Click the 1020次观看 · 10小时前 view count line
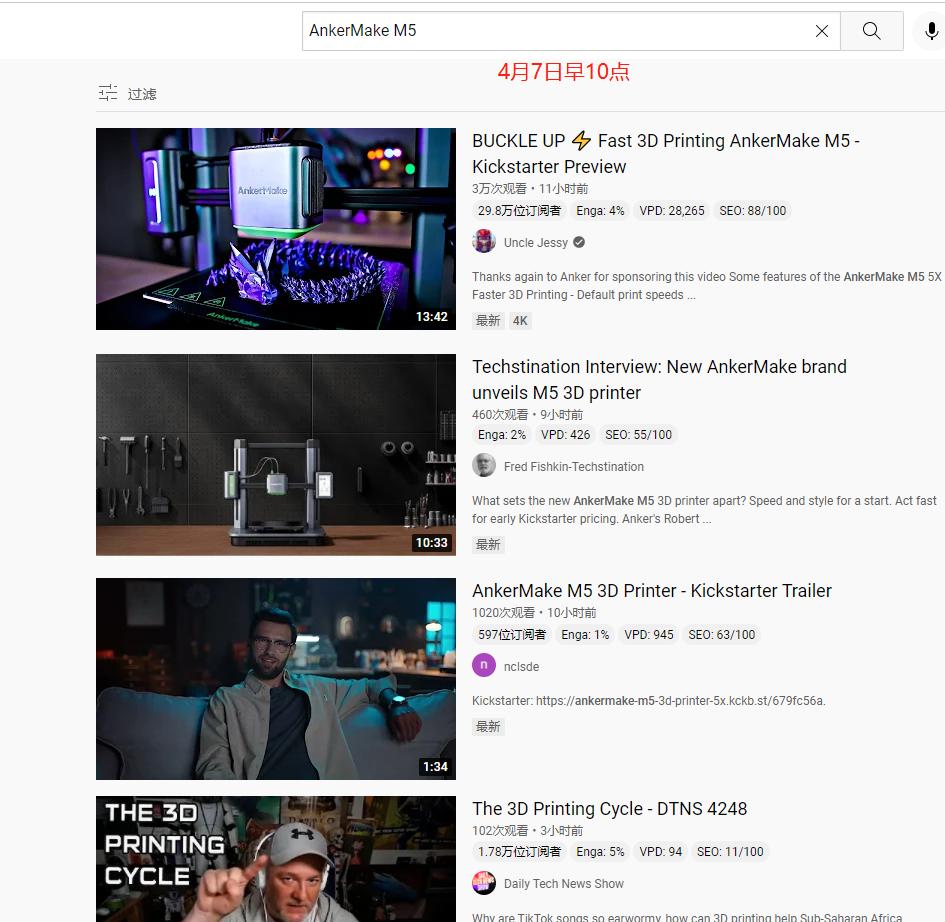Screen dimensions: 945x922 point(534,613)
